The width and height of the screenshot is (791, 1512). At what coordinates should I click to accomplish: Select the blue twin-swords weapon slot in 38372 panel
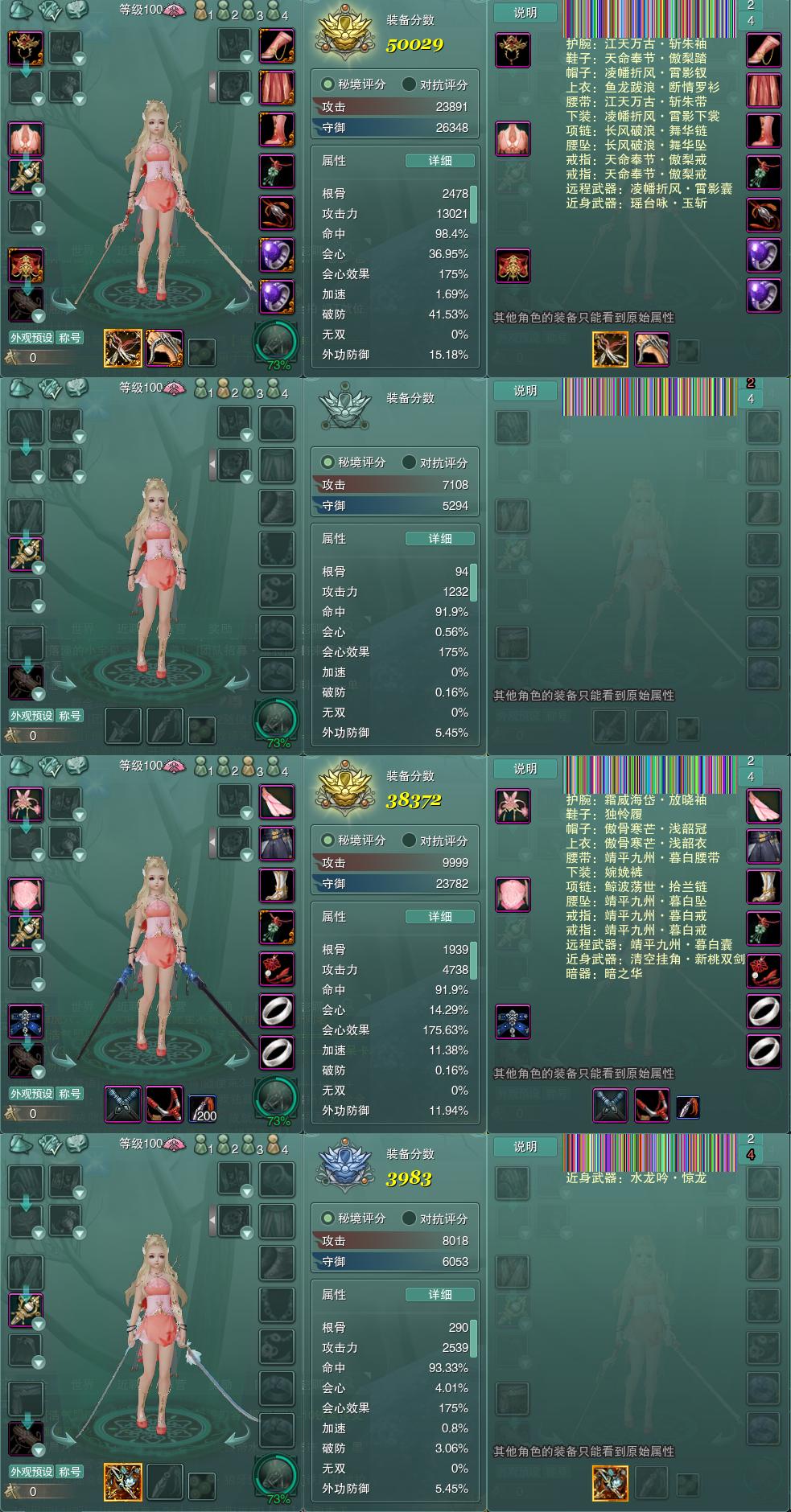pyautogui.click(x=123, y=1103)
